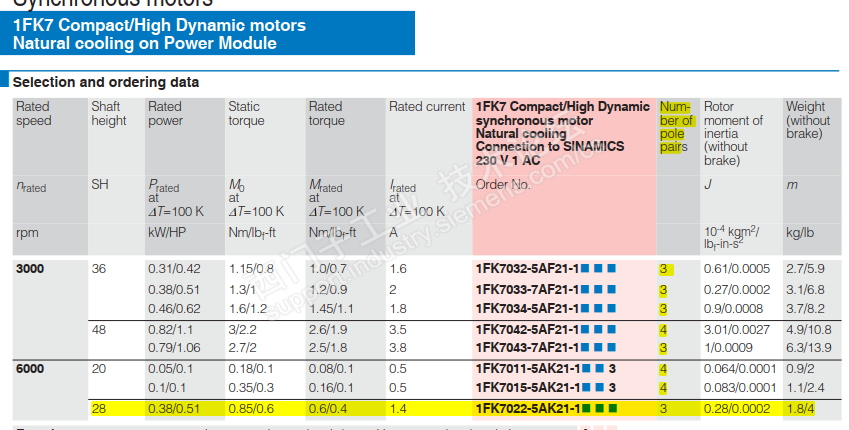Select the "6000" rated speed row label
849x430 pixels.
point(30,369)
